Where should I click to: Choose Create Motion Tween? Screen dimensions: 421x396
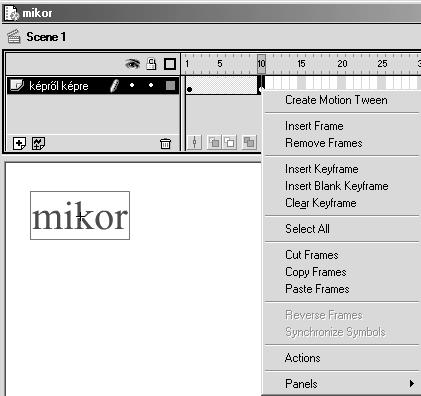pyautogui.click(x=336, y=100)
